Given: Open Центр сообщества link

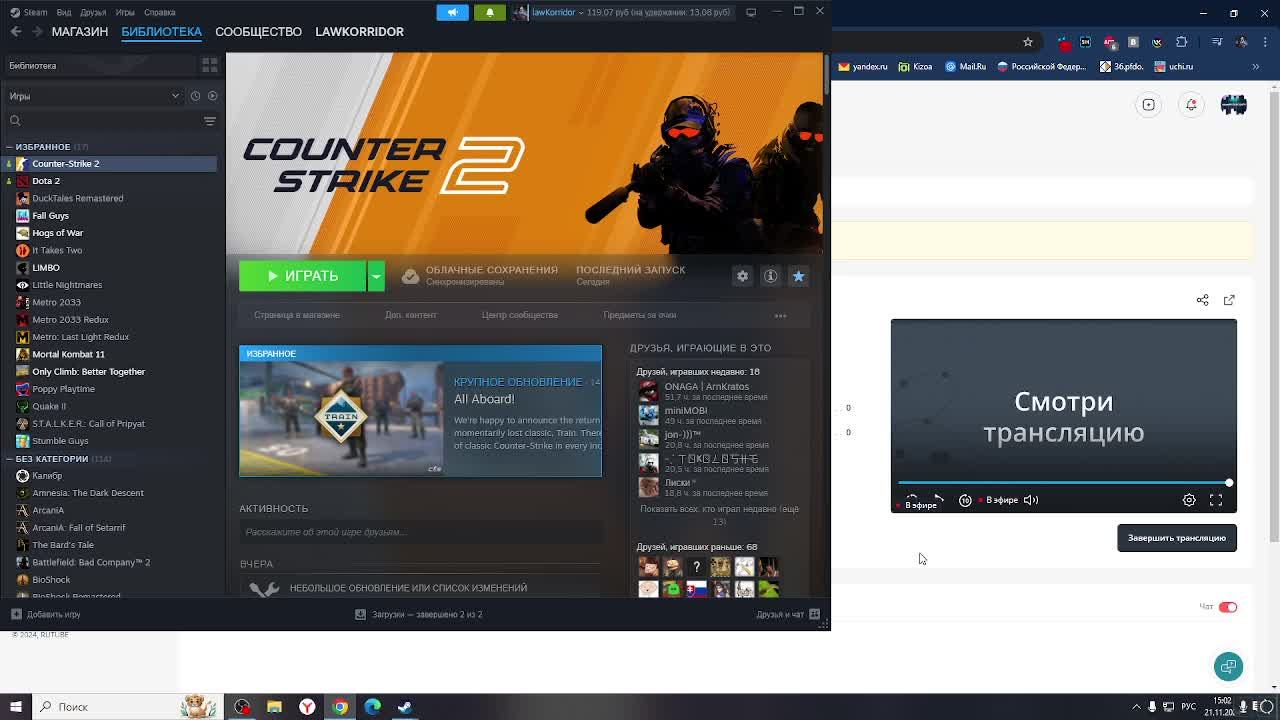Looking at the screenshot, I should (x=520, y=315).
